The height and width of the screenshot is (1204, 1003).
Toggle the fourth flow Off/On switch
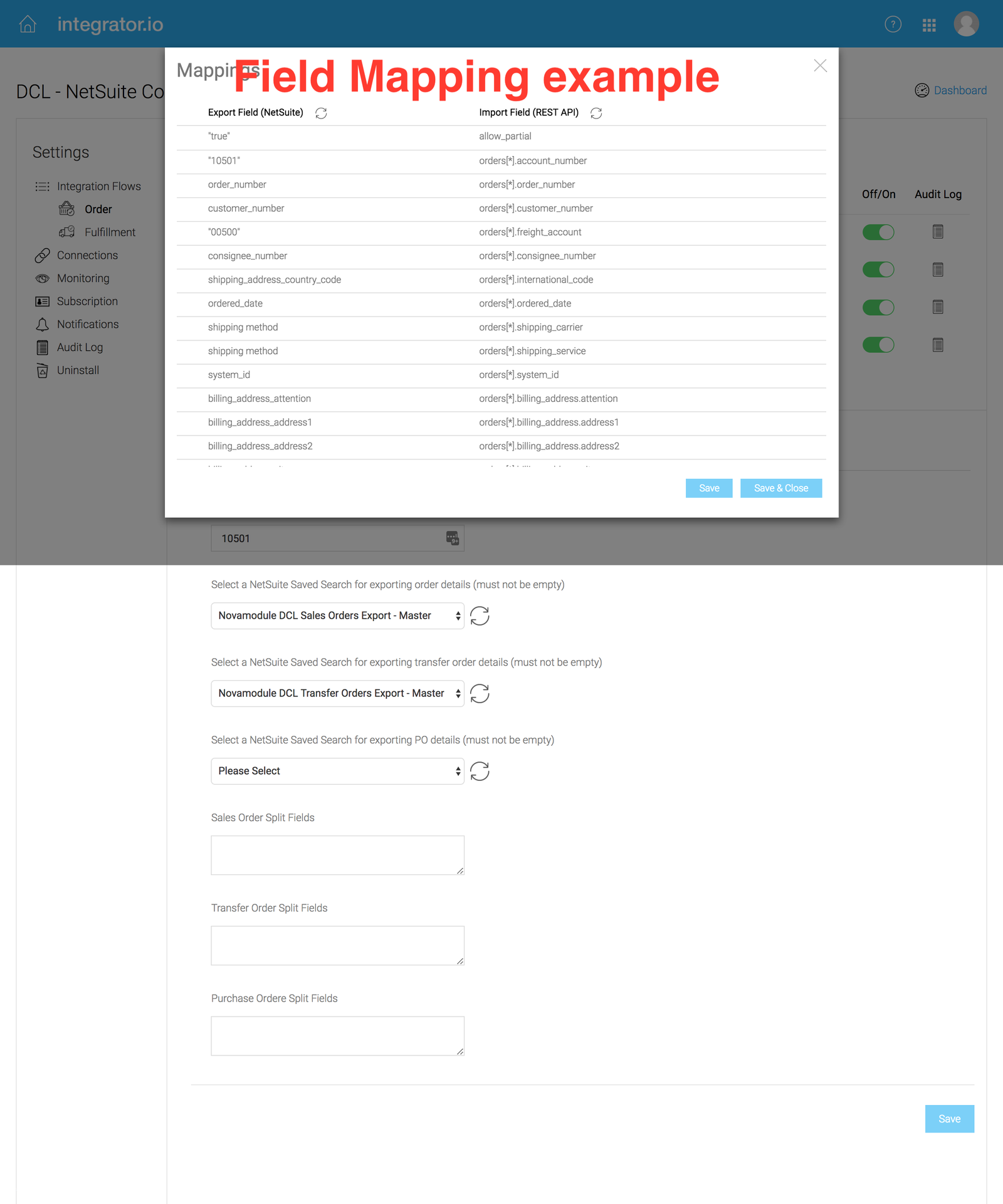click(878, 345)
